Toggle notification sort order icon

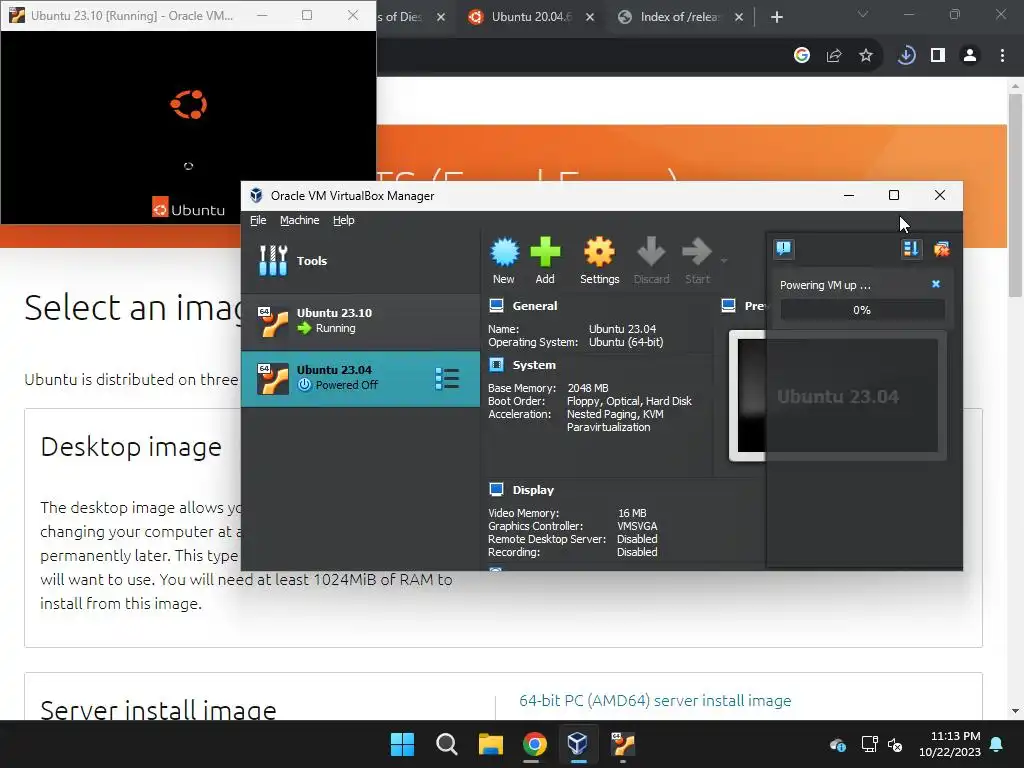(x=911, y=249)
